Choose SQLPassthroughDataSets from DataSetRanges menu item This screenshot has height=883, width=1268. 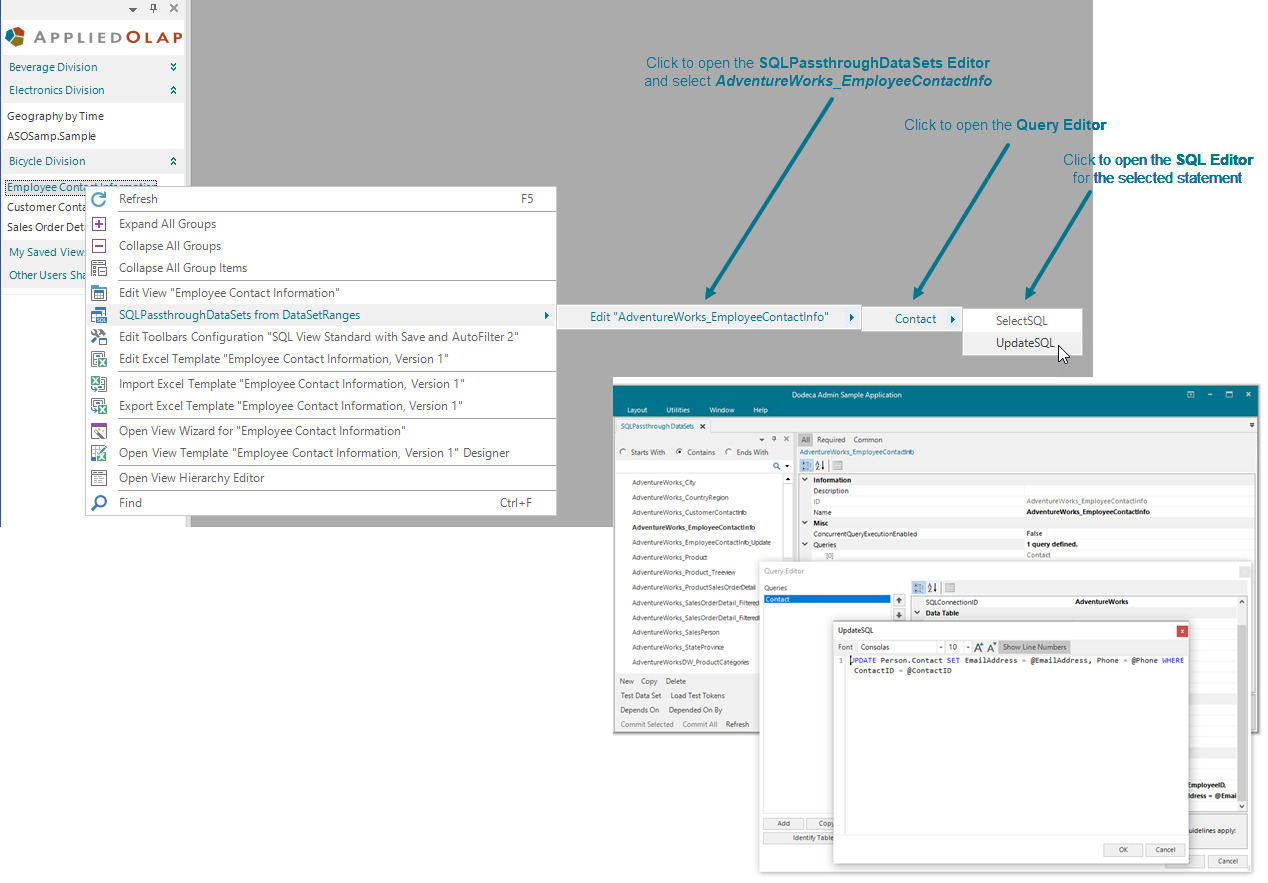321,315
